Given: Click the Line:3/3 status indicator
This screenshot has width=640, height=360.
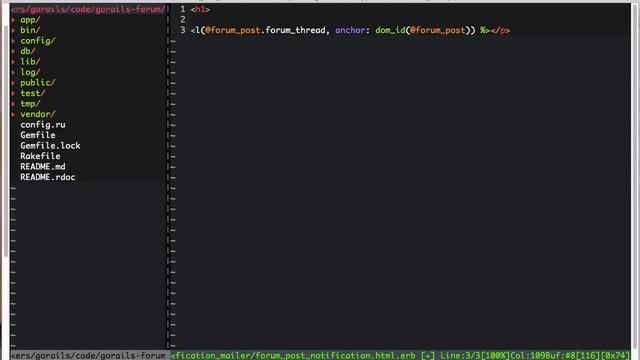Looking at the screenshot, I should 460,356.
